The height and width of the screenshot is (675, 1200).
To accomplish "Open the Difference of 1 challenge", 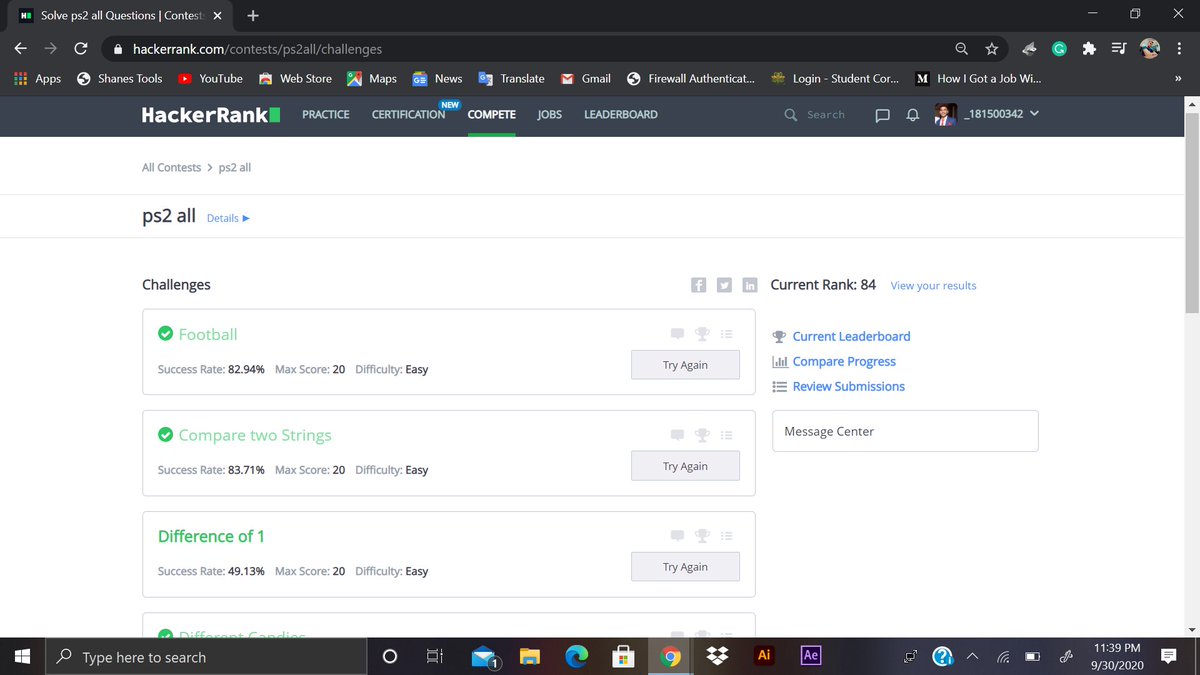I will click(x=211, y=536).
